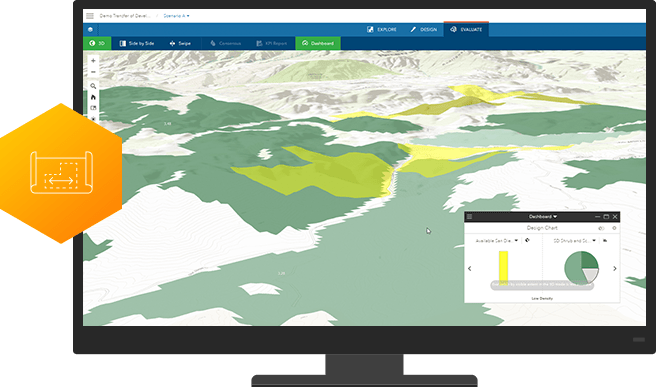
Task: Switch to the EXPLORE tab
Action: tap(382, 29)
